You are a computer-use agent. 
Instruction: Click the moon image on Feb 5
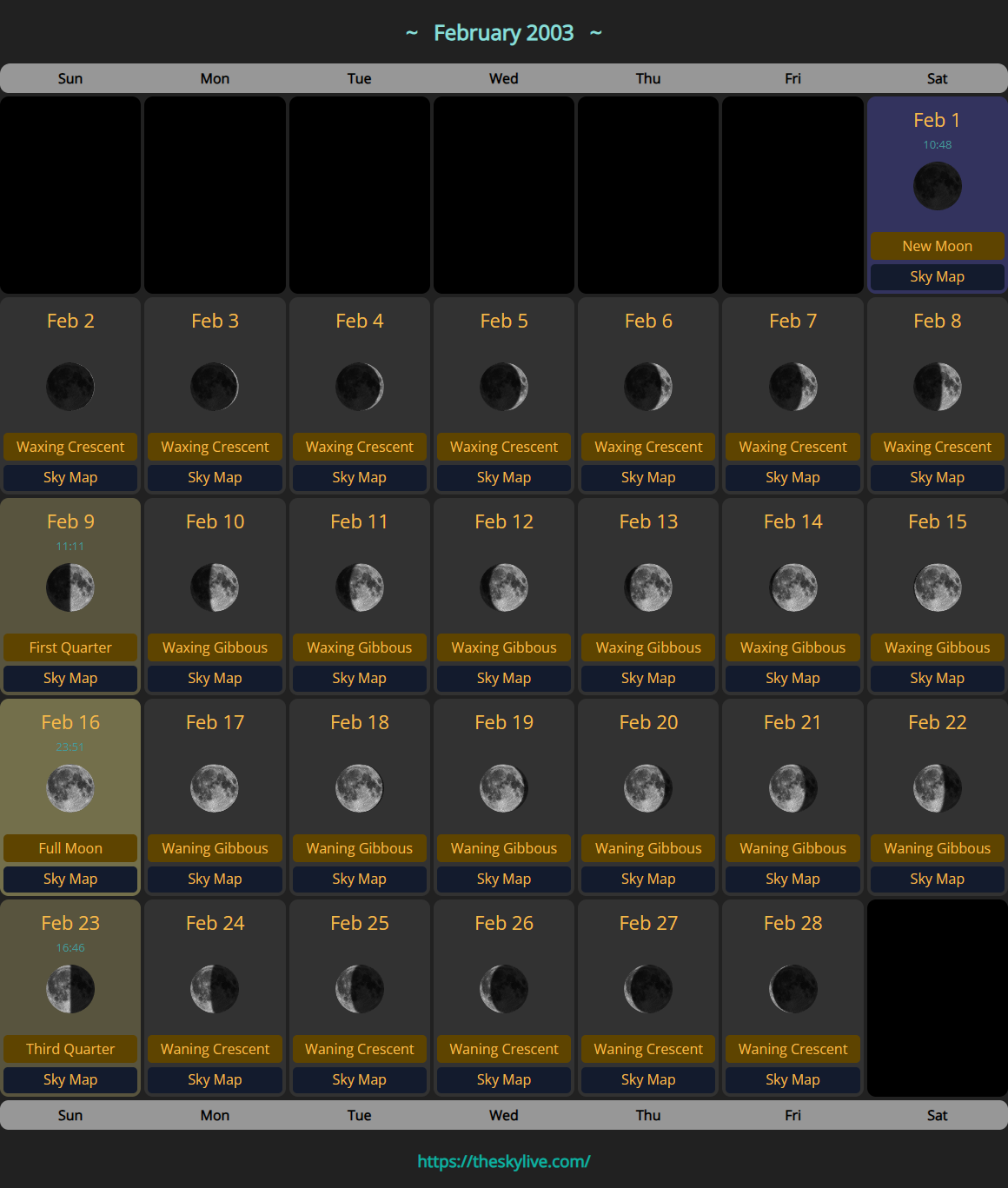[x=504, y=387]
